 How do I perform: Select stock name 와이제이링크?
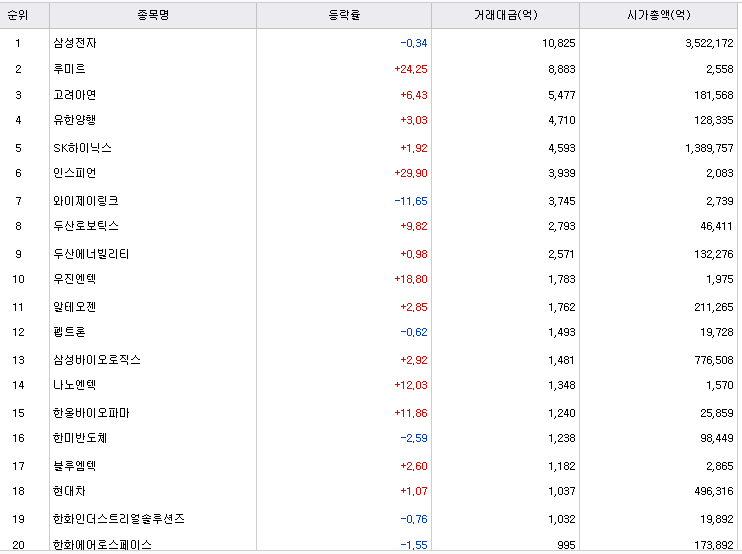click(x=86, y=201)
